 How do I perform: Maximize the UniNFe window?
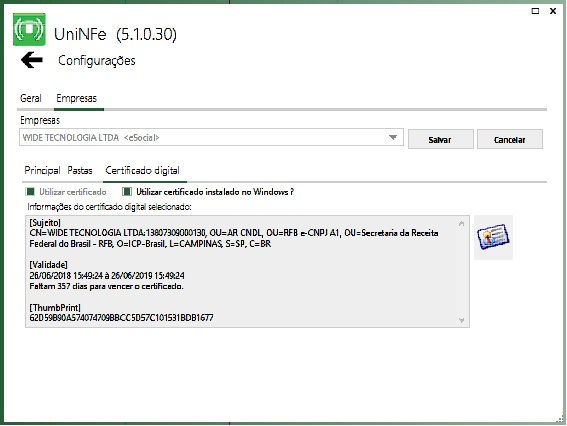535,11
